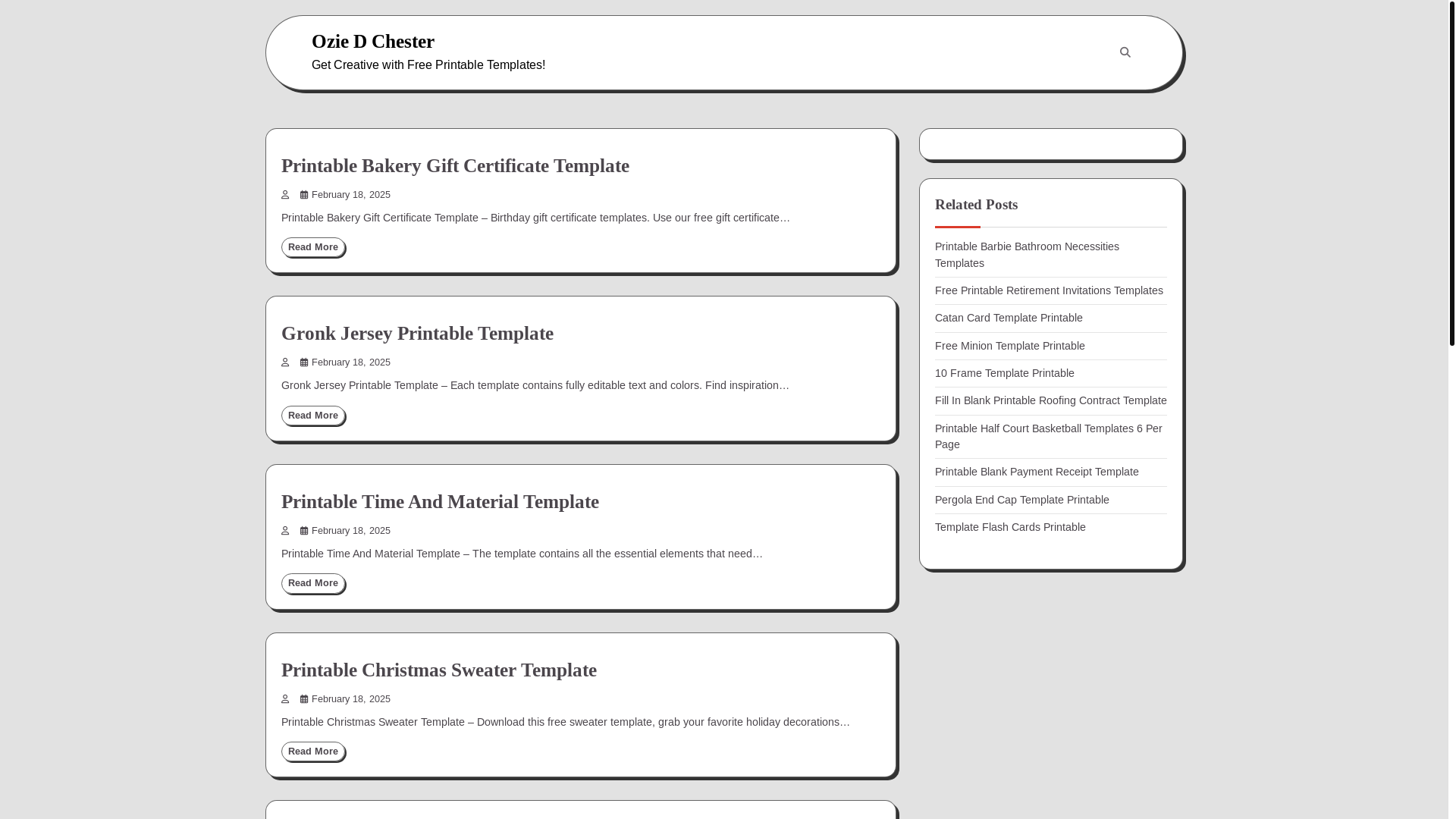1456x819 pixels.
Task: Open Printable Christmas Sweater Template heading
Action: (x=439, y=670)
